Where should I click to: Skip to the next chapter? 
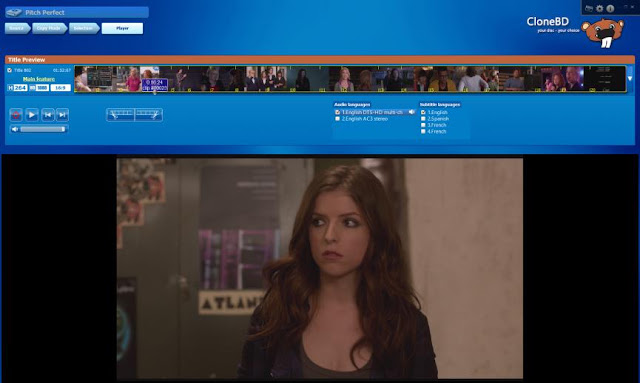tap(62, 115)
